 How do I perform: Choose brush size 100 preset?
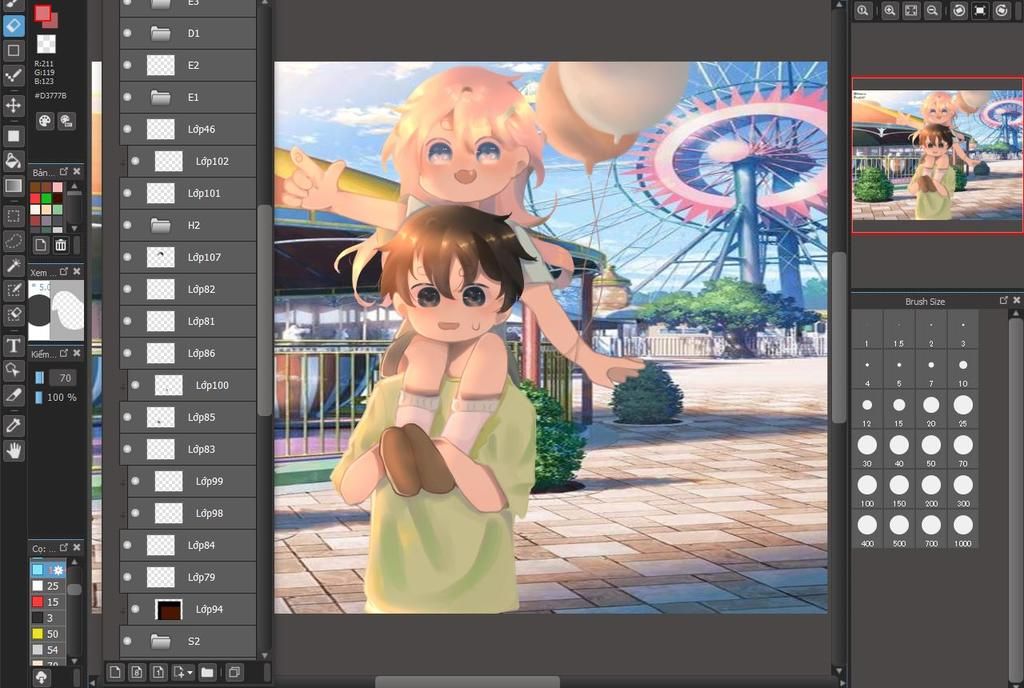[x=867, y=490]
